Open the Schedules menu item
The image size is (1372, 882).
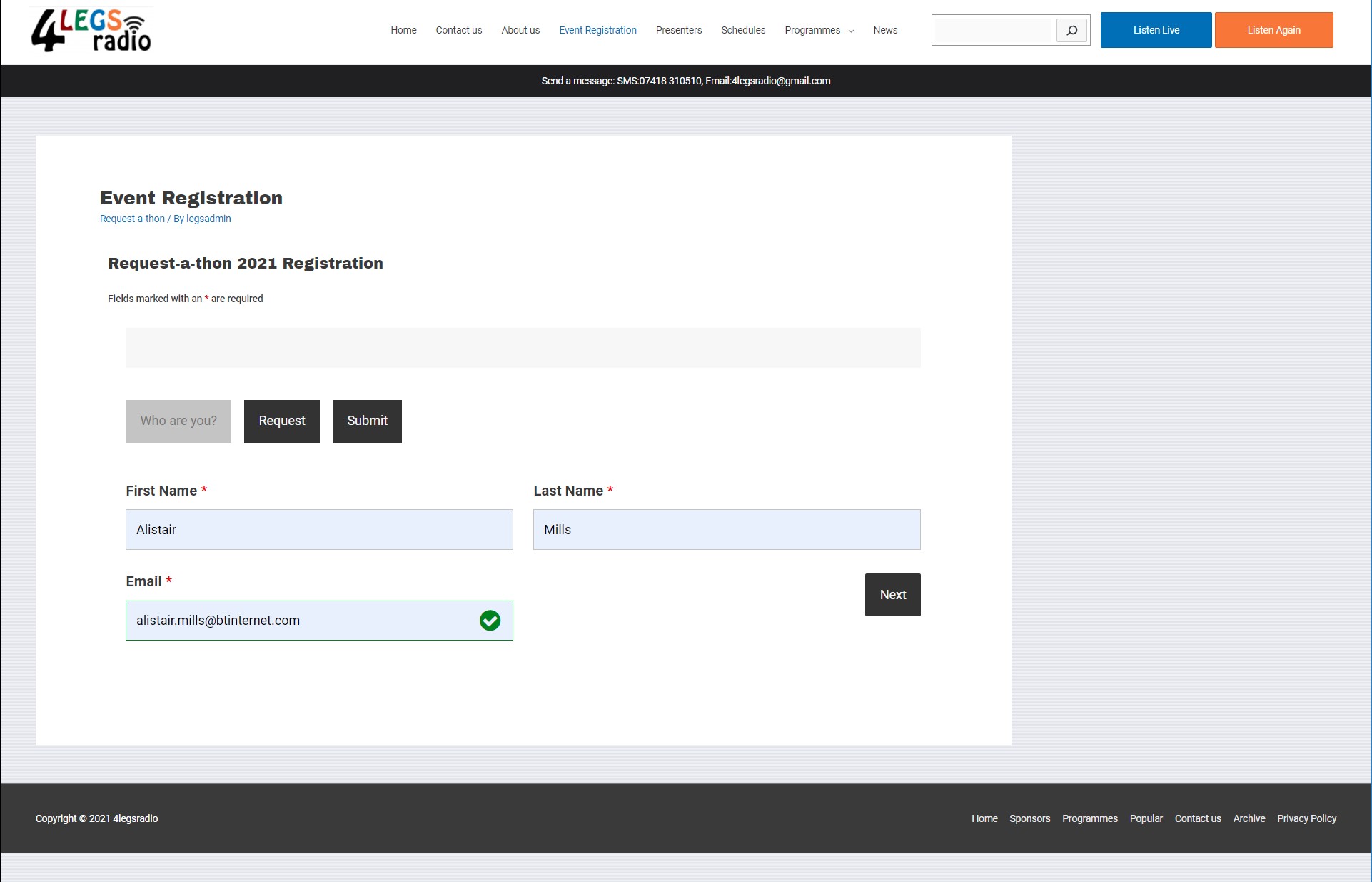(742, 30)
